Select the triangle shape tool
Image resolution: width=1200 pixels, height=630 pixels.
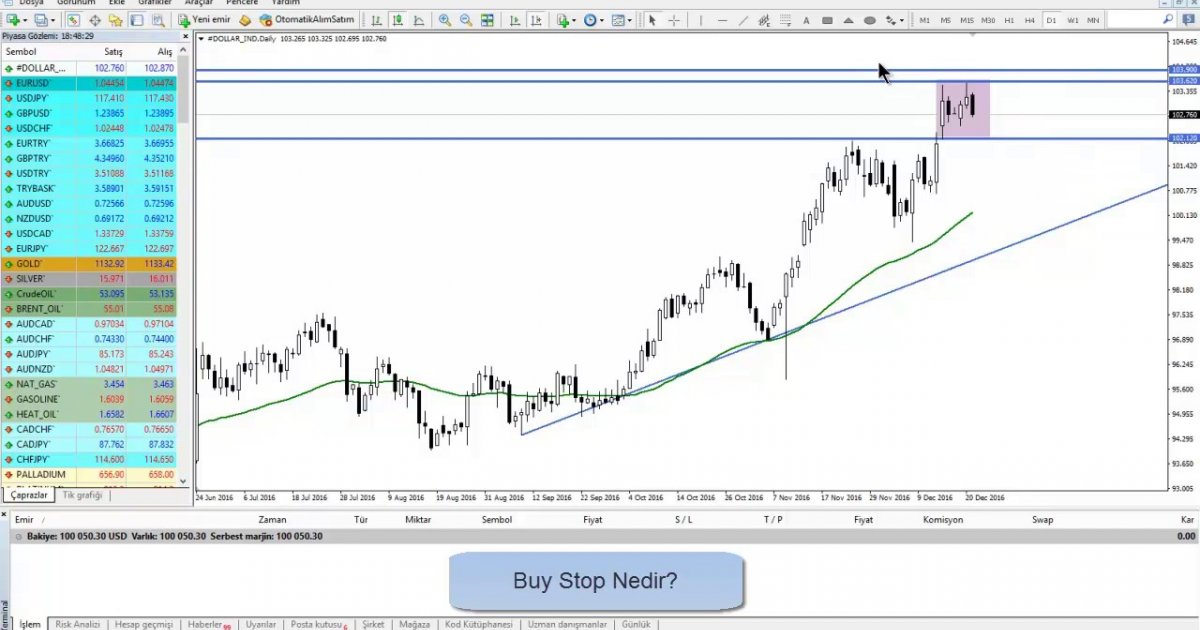pos(849,20)
